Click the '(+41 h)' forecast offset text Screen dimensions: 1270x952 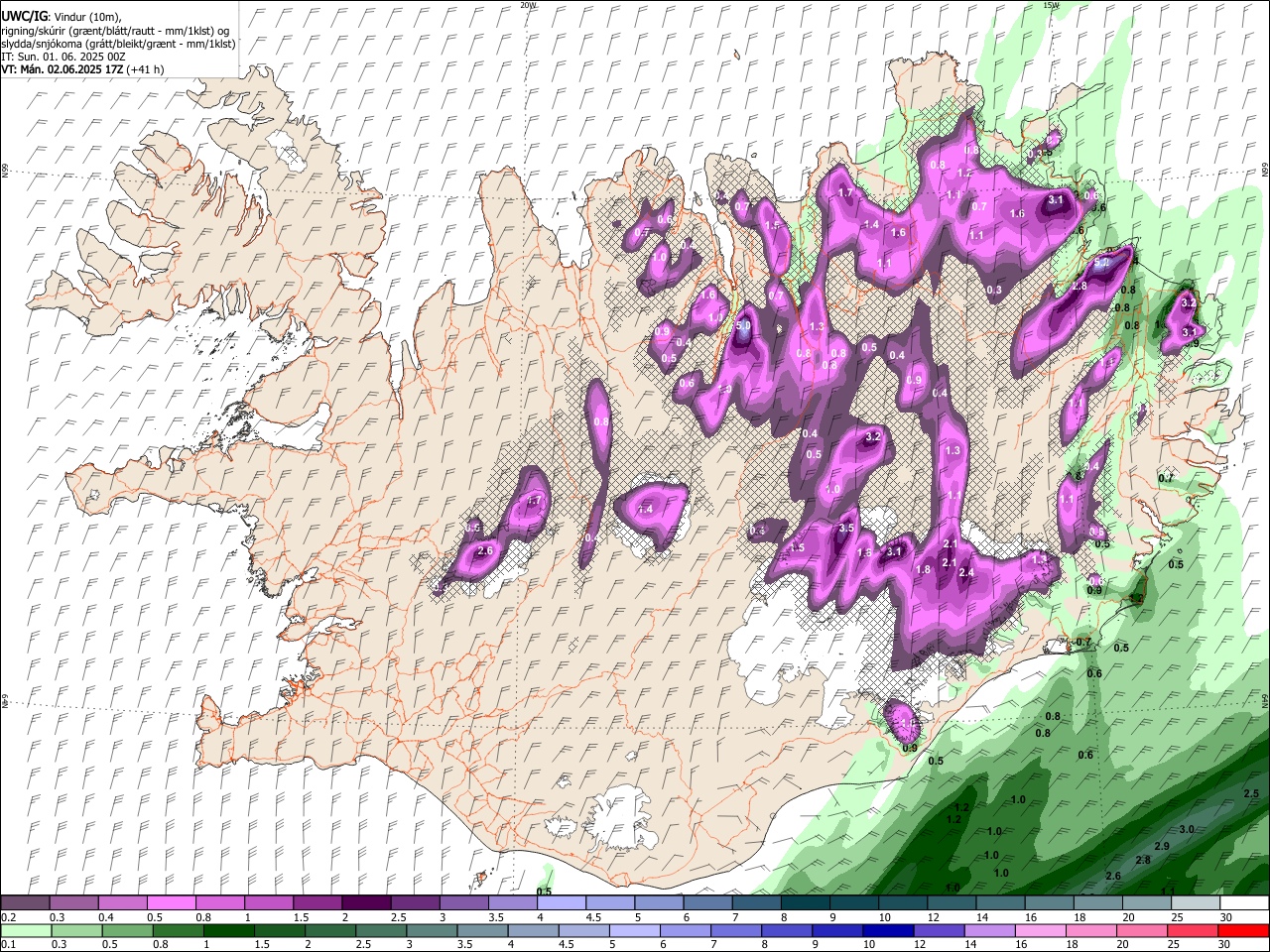[146, 69]
